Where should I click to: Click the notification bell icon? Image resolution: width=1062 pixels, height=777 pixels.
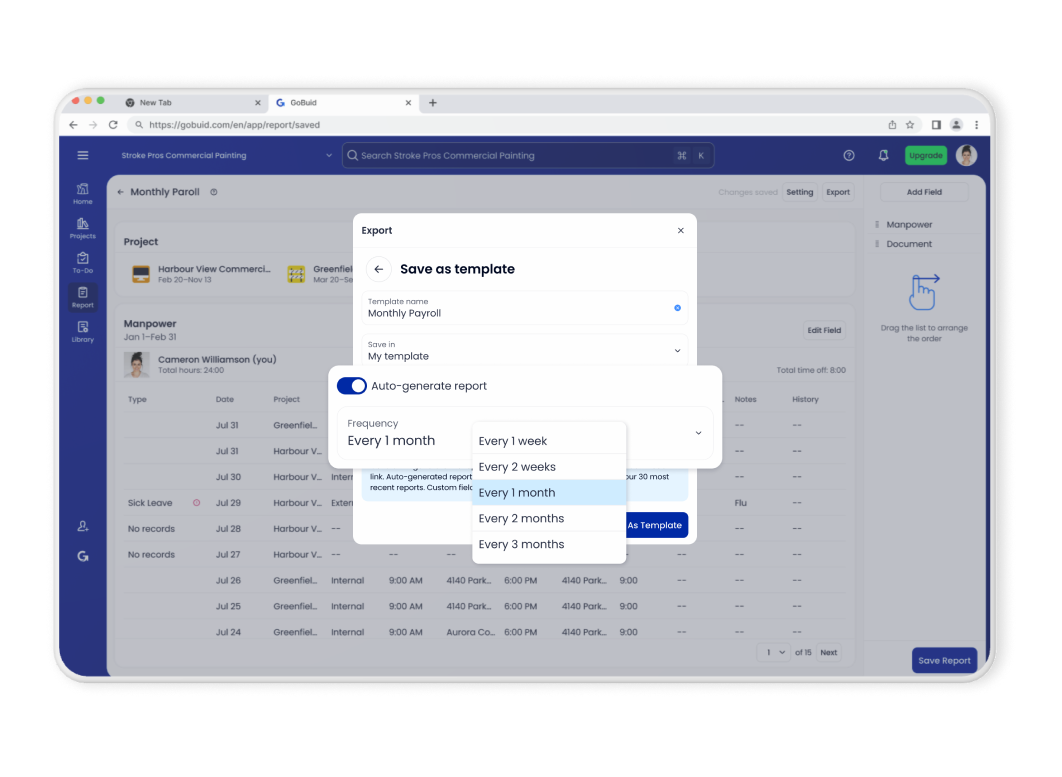click(x=884, y=155)
